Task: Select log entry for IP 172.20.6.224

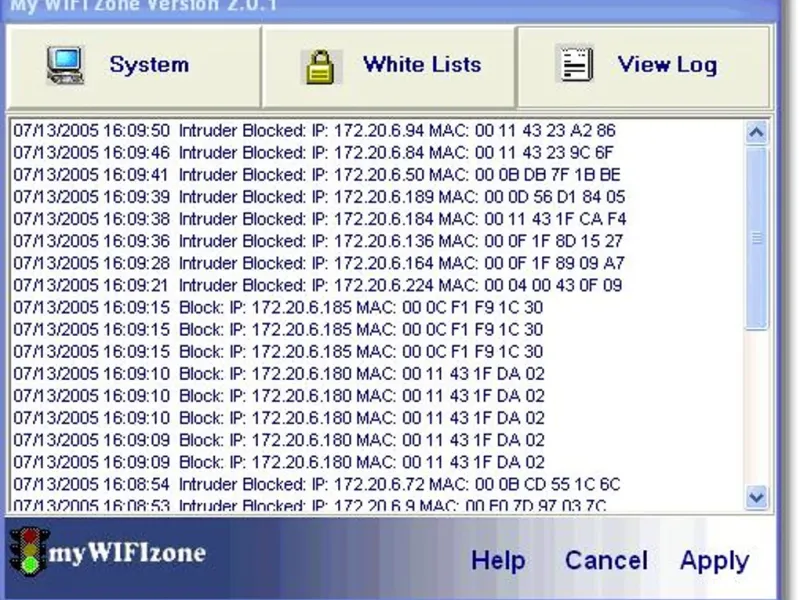Action: tap(317, 285)
